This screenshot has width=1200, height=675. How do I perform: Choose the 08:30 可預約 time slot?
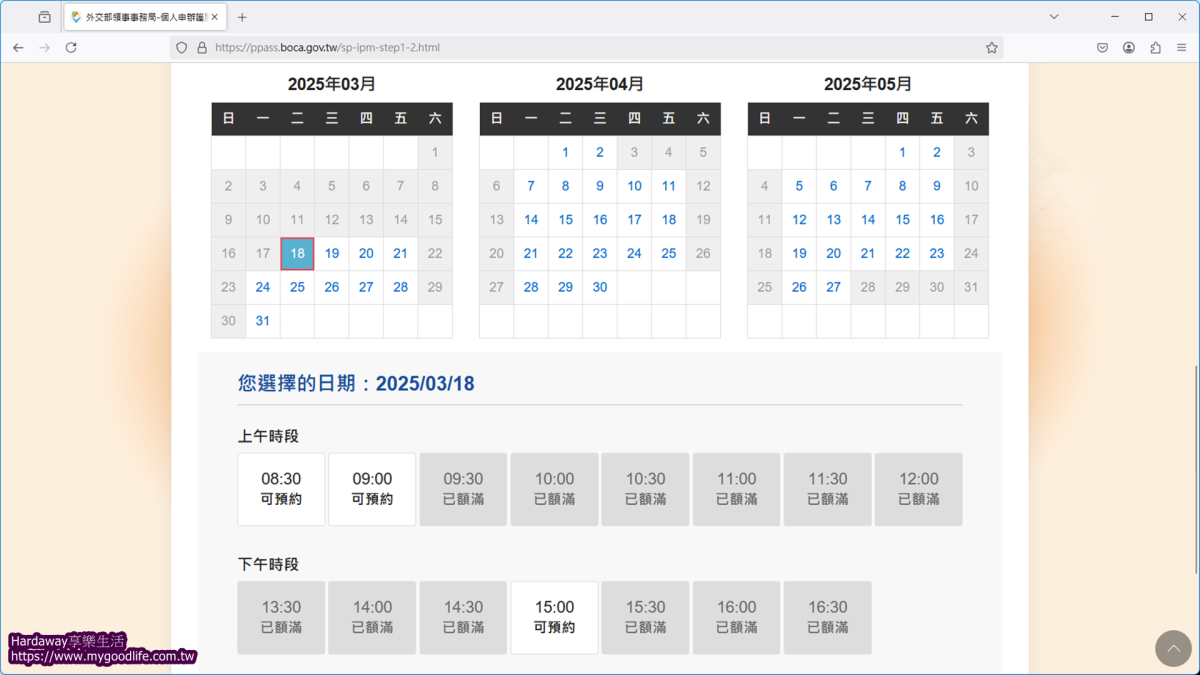pos(281,489)
